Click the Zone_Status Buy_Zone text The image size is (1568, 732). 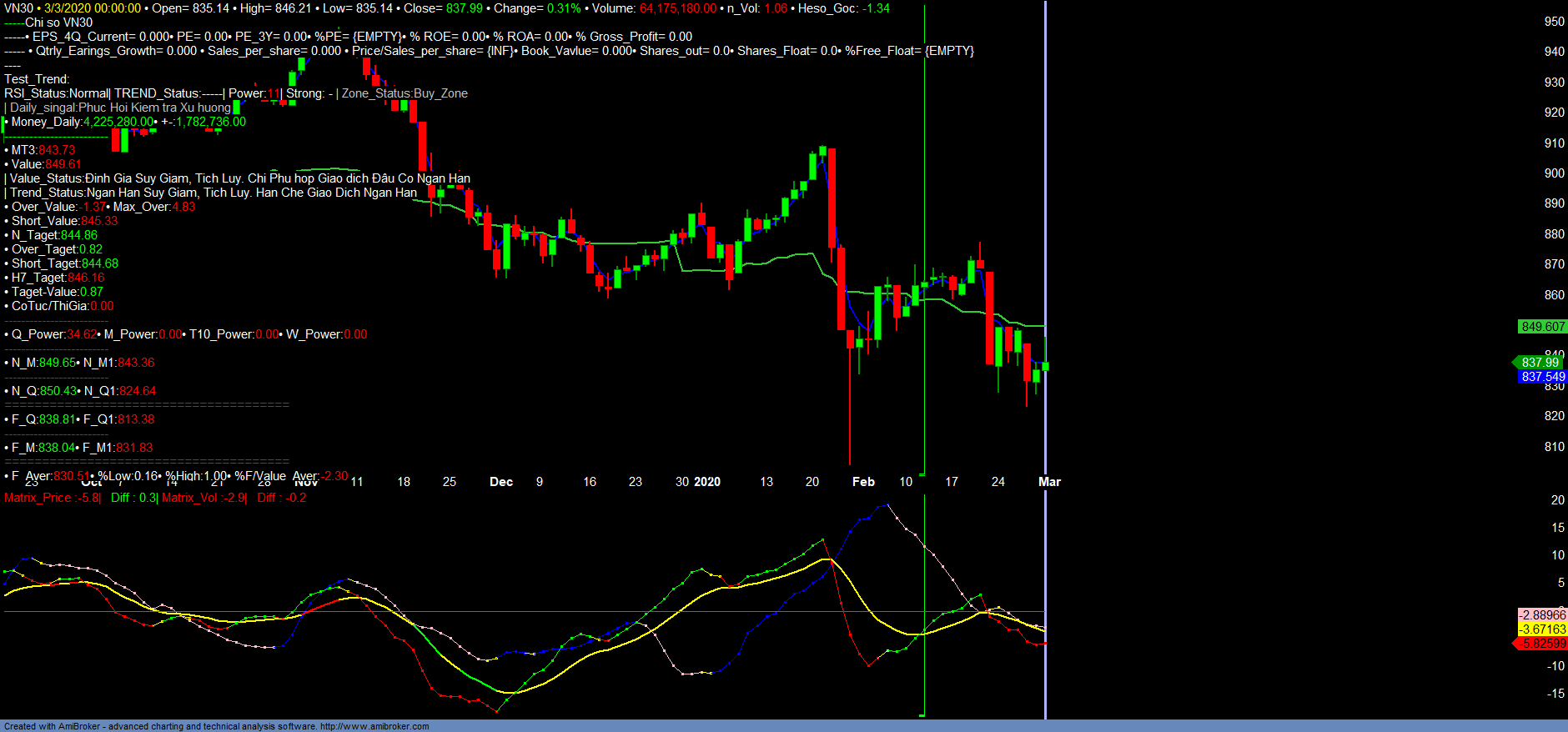coord(405,93)
